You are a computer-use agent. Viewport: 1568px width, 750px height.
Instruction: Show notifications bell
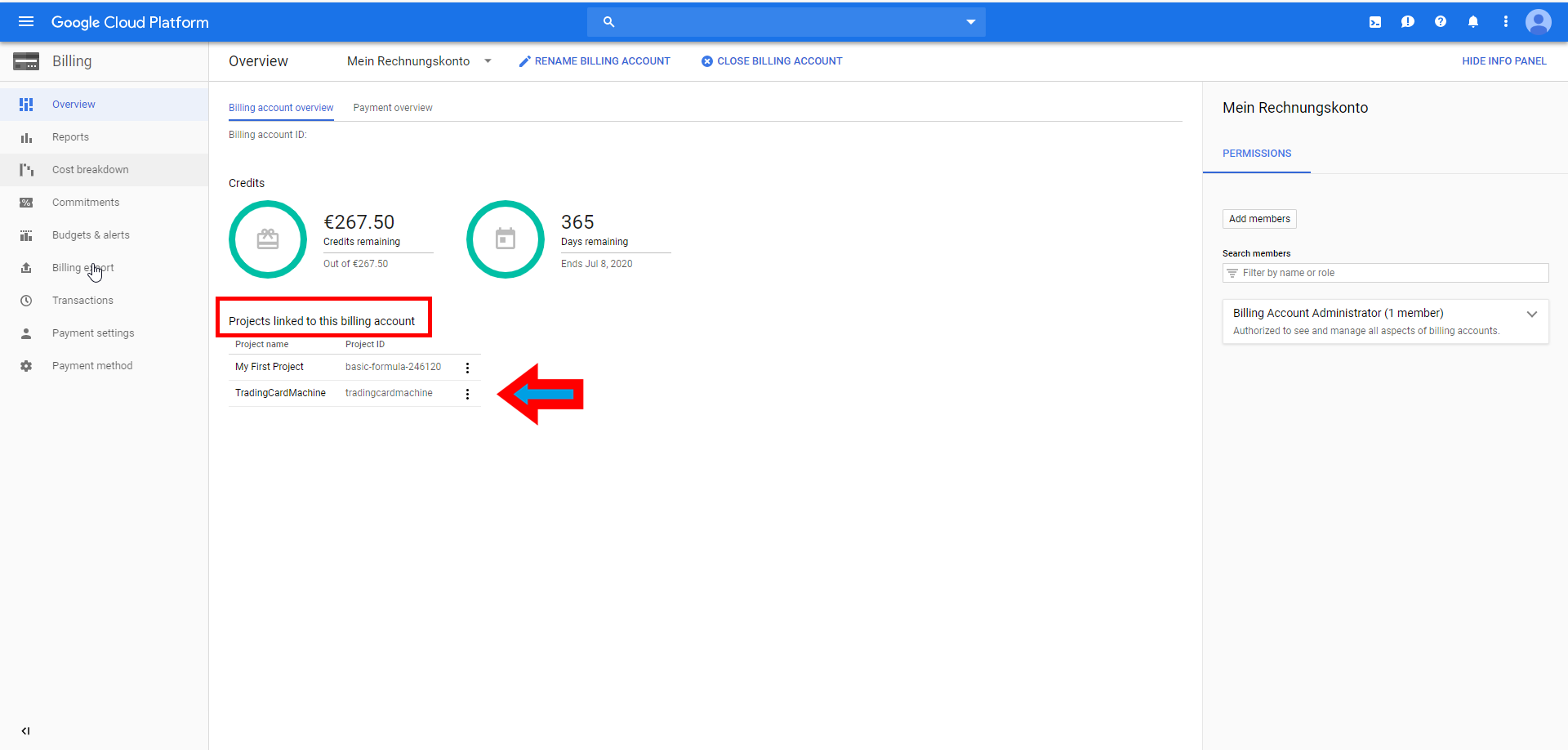1473,22
